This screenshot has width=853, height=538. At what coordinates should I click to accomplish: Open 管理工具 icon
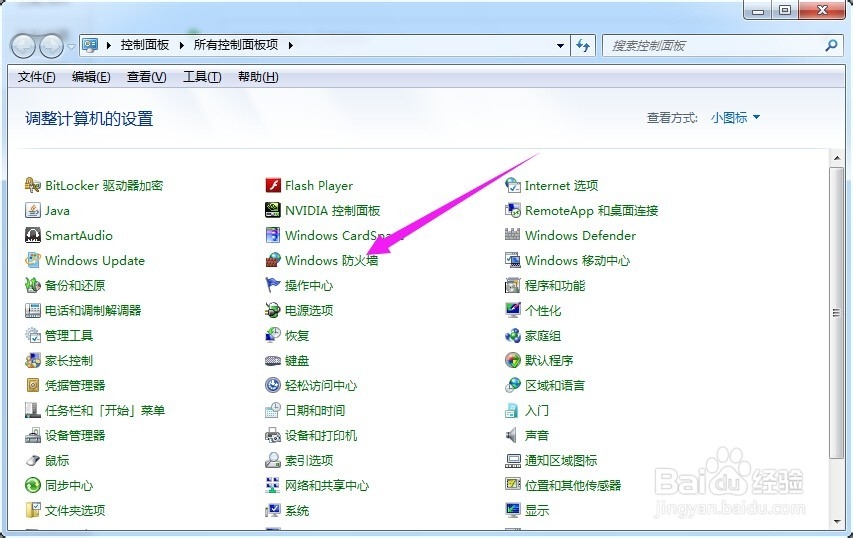click(33, 336)
